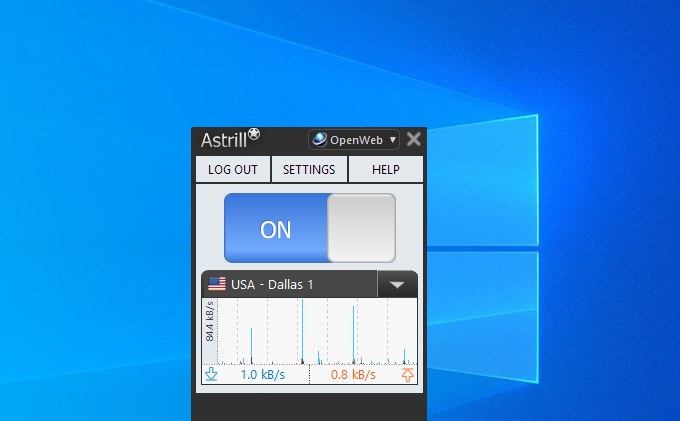The image size is (680, 421).
Task: Click the 0.8 kB/s upload speed readout
Action: click(x=353, y=375)
